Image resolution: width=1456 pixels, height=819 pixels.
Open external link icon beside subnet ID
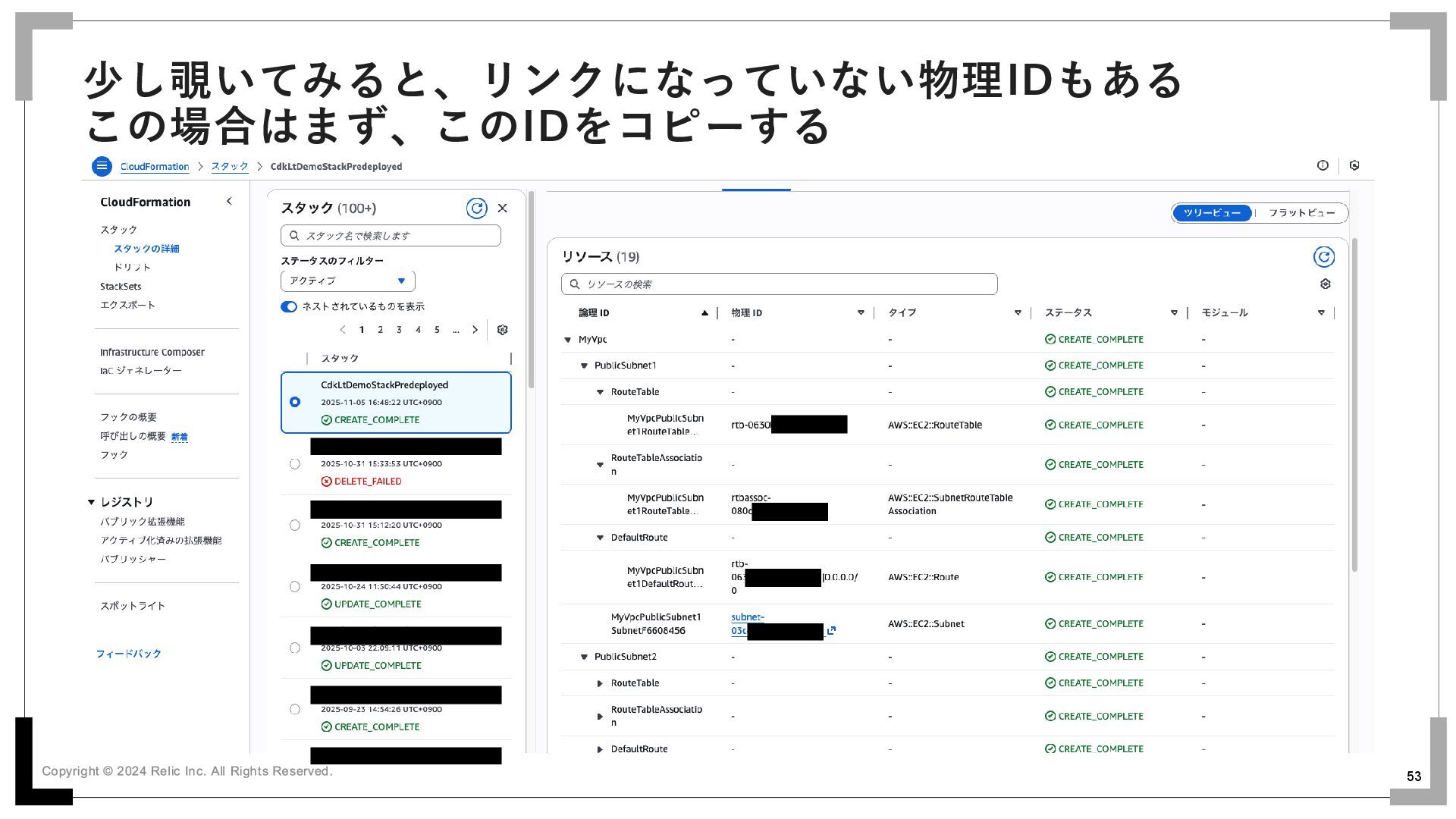pos(831,630)
